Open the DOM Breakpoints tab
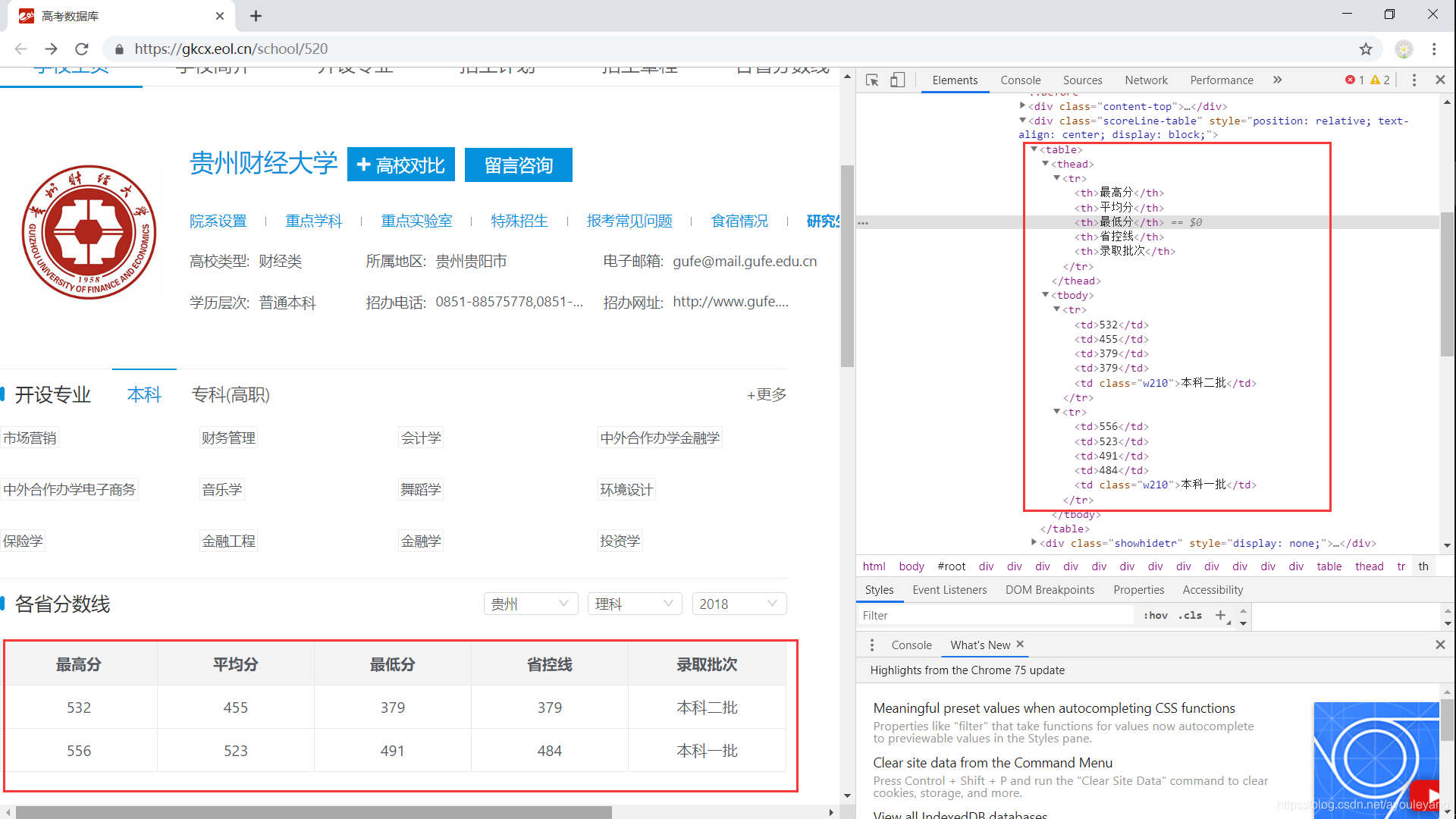This screenshot has width=1456, height=819. pos(1050,589)
